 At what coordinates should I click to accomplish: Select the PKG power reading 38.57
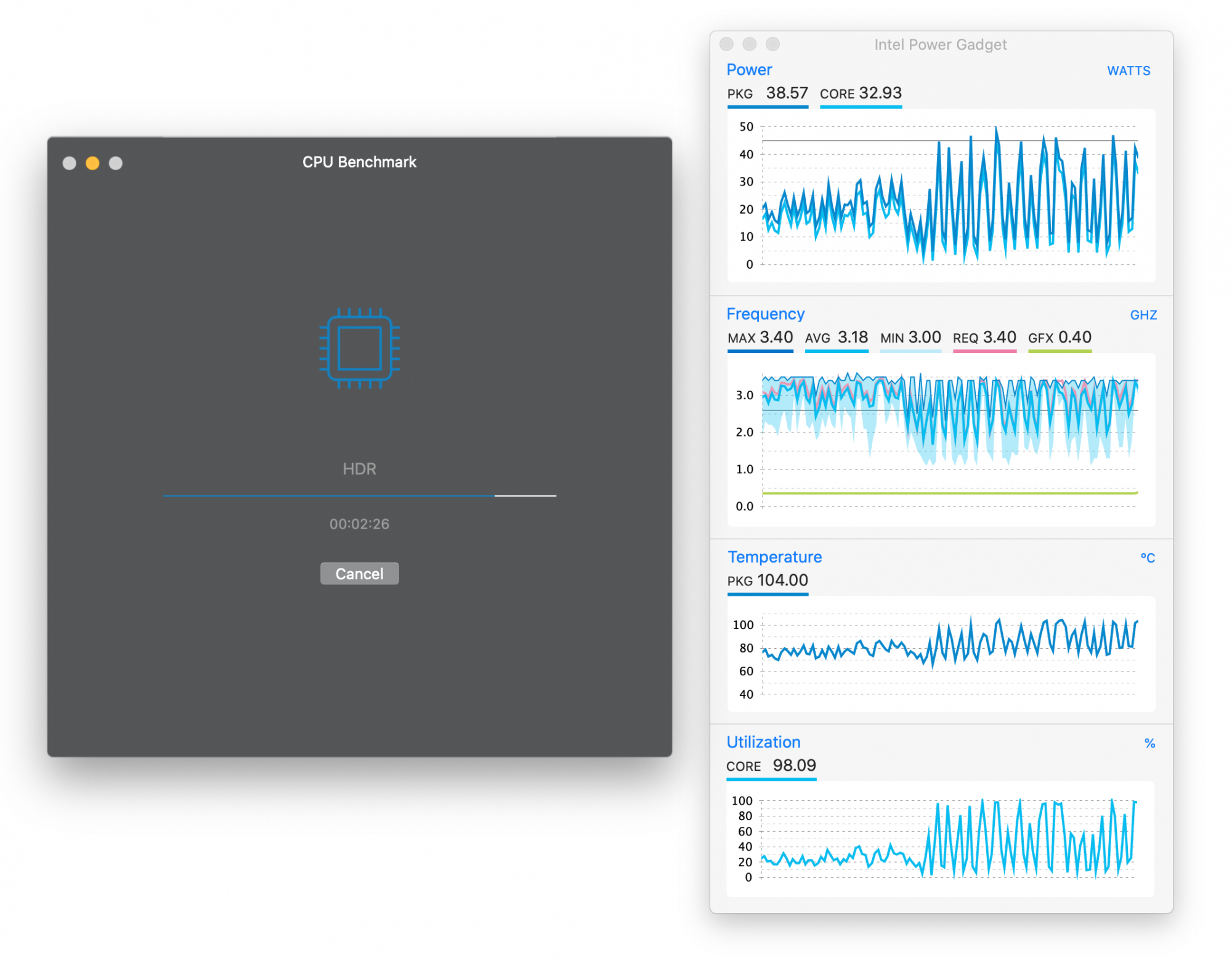point(786,93)
